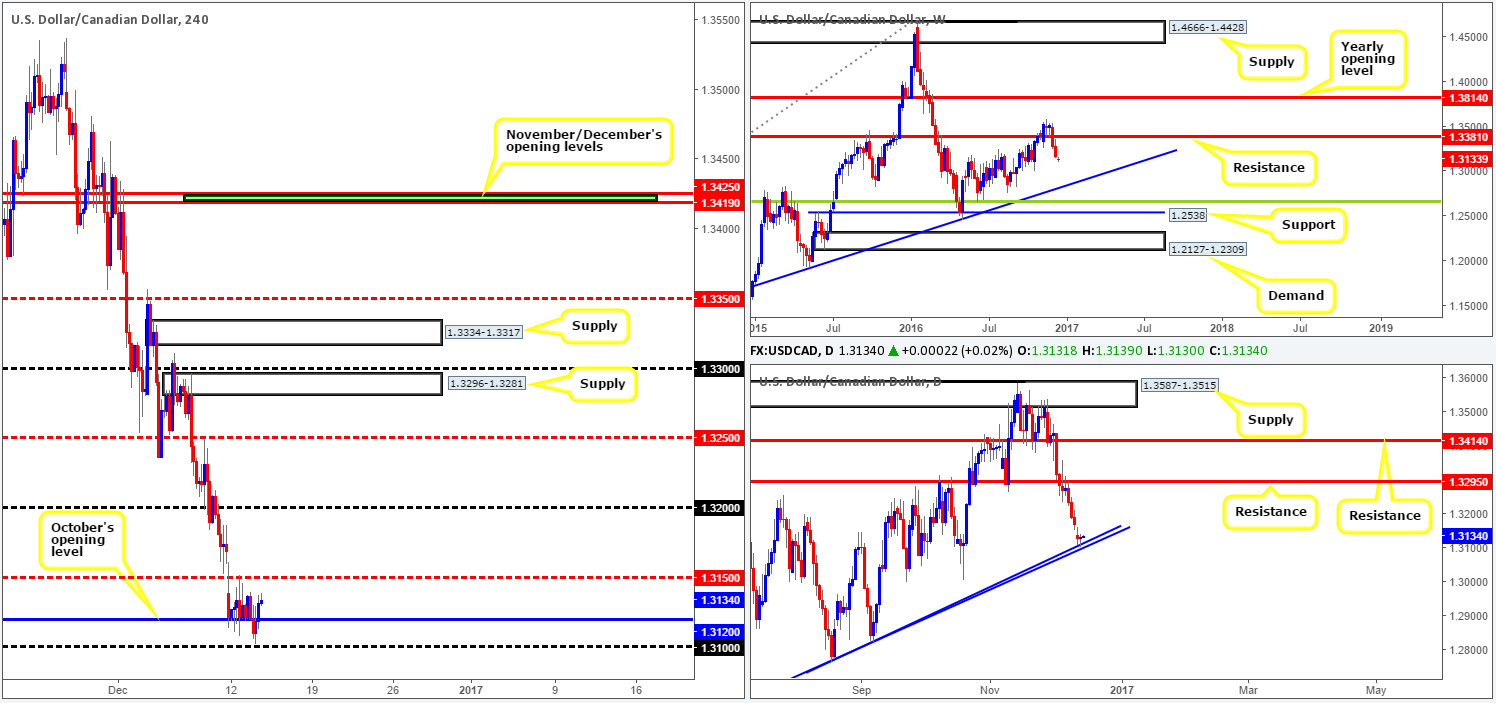Click the 1.45000 axis value on weekly chart

click(1469, 37)
